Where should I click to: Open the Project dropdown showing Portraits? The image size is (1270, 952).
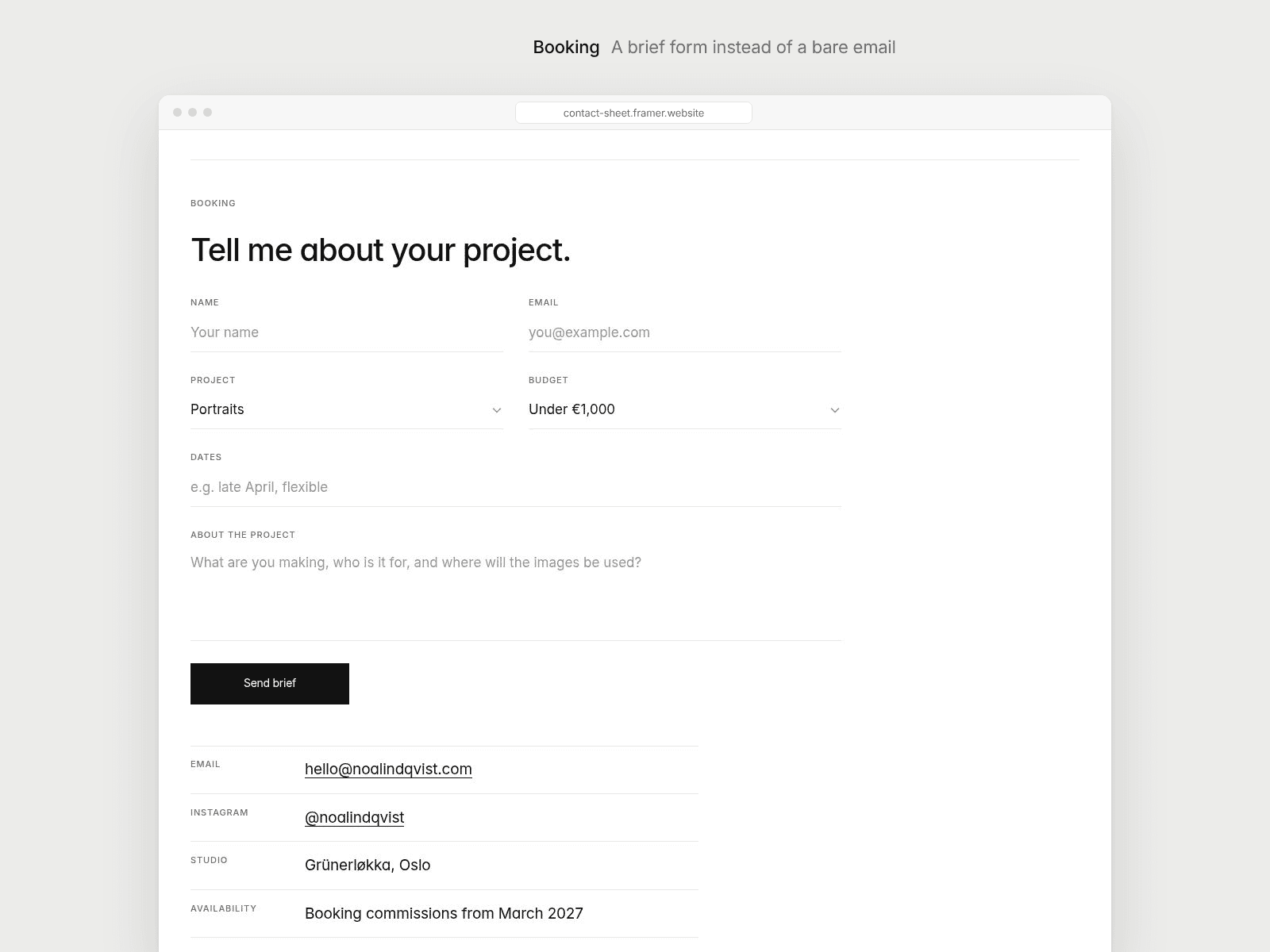(347, 409)
